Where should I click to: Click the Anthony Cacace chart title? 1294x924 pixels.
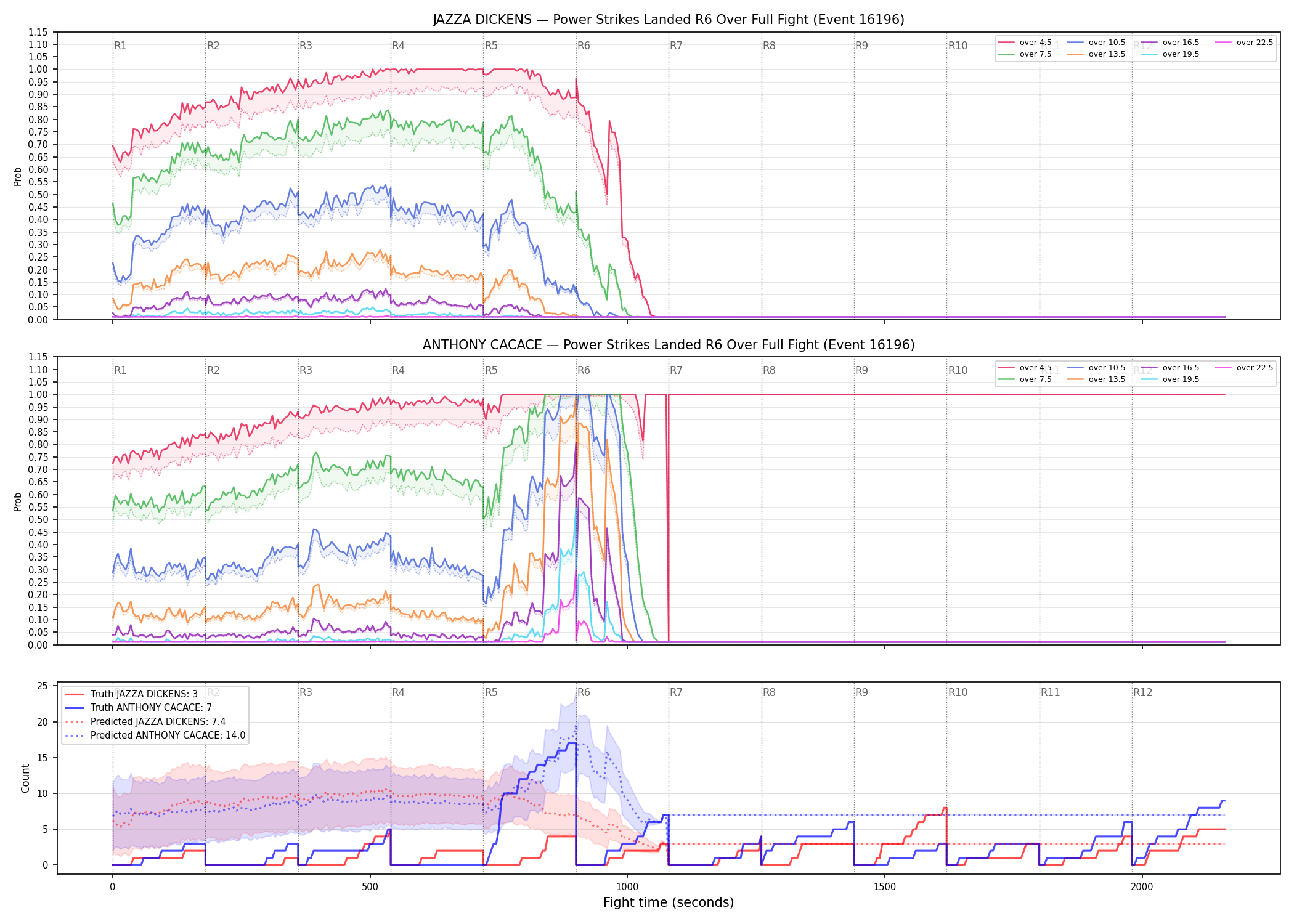point(669,345)
